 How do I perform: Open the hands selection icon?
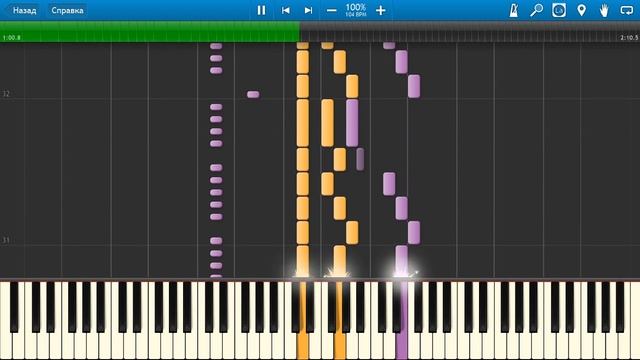(x=604, y=10)
